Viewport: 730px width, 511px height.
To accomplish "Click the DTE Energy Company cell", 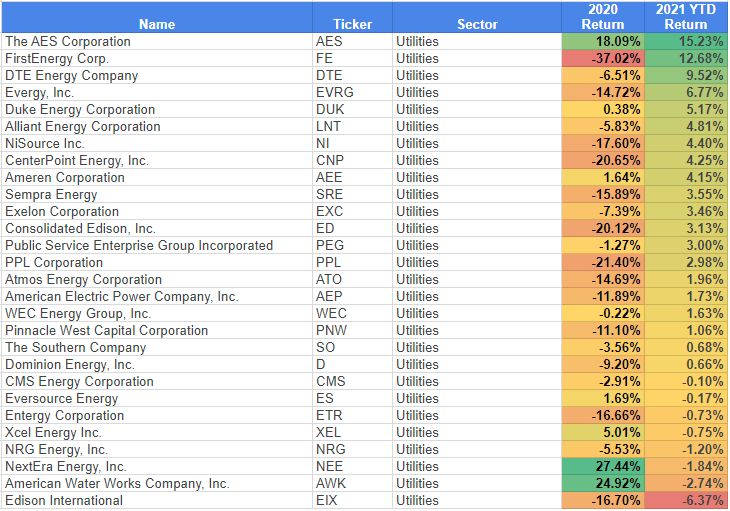I will [x=157, y=75].
